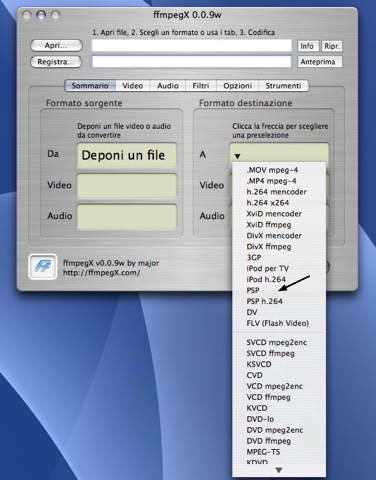This screenshot has width=376, height=480.
Task: Select DVD mpeg2enc preset
Action: tap(279, 430)
